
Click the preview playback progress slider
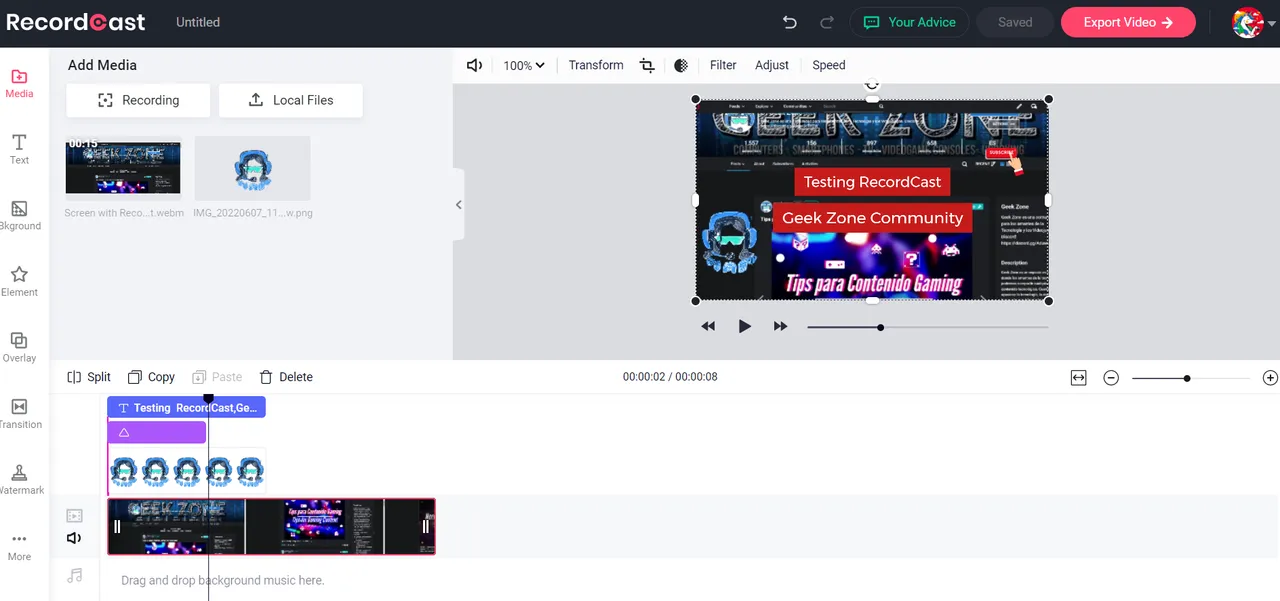[x=928, y=327]
